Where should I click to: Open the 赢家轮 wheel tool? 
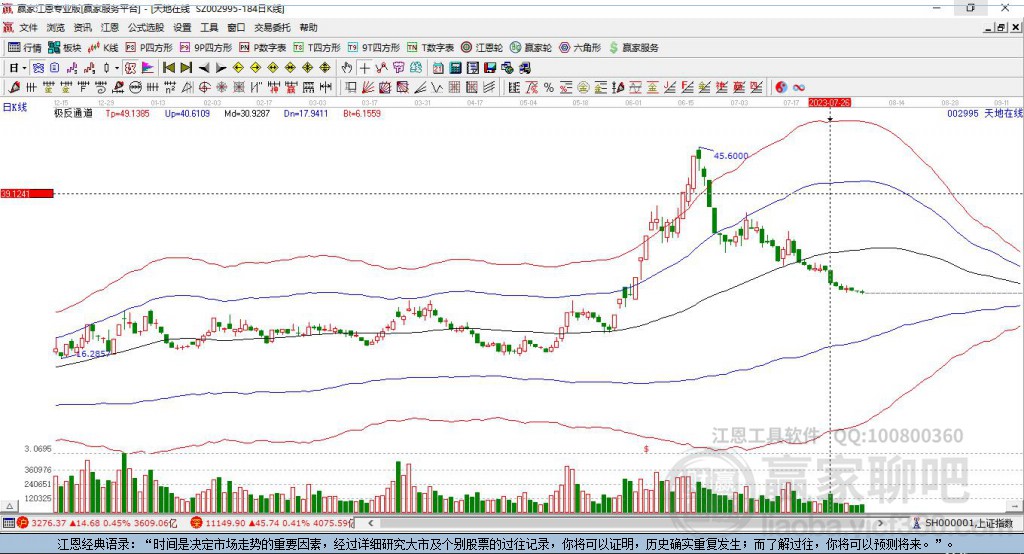pos(530,48)
